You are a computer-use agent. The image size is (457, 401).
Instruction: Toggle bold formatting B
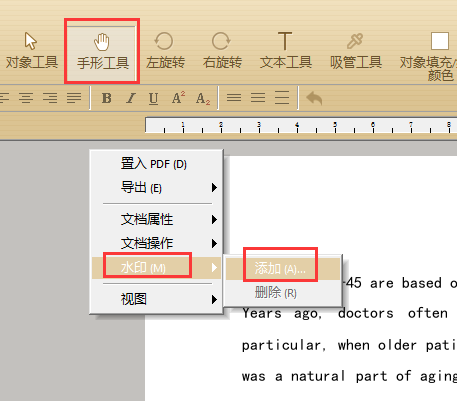pos(107,98)
